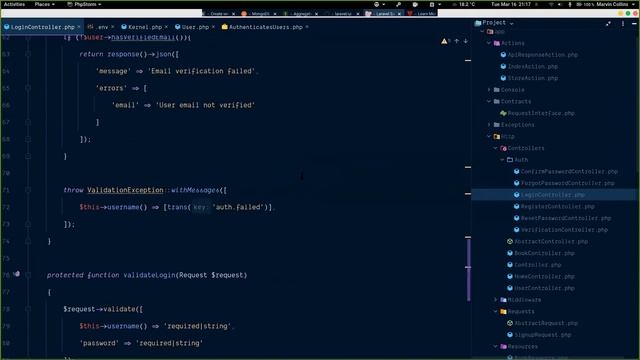Click the validateLogin function name
The image size is (640, 360).
pos(150,275)
